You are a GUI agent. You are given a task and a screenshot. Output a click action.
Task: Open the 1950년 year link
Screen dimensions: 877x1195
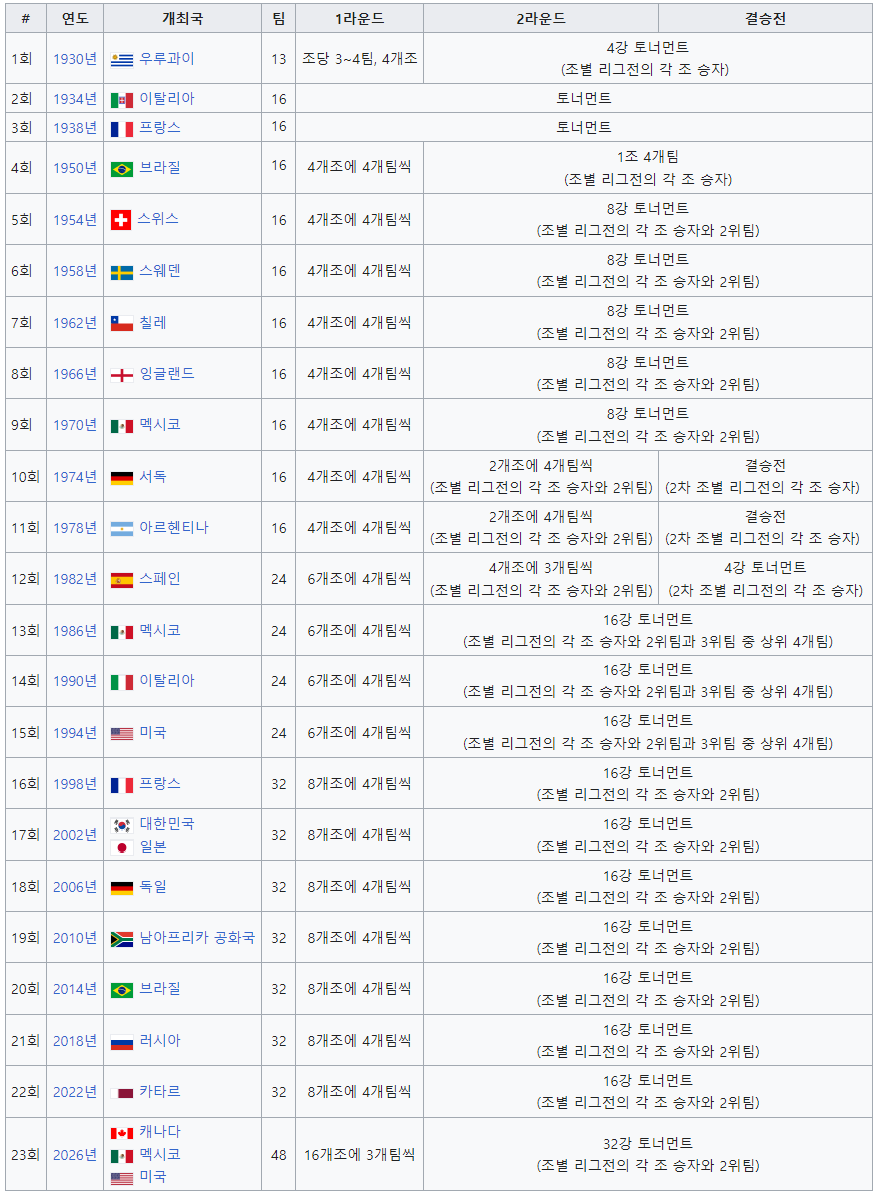point(75,168)
